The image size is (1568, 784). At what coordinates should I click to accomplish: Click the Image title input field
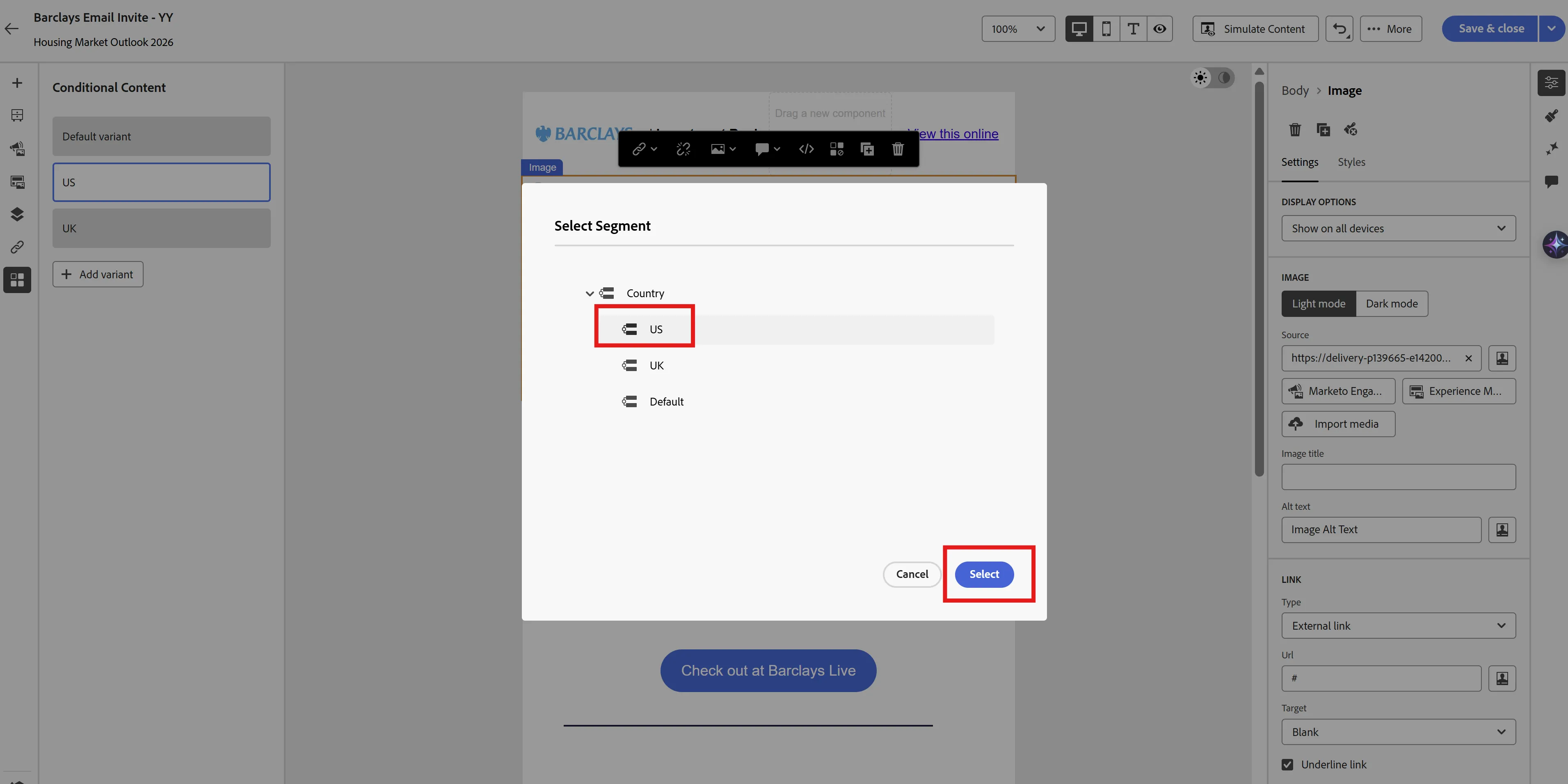pyautogui.click(x=1398, y=477)
